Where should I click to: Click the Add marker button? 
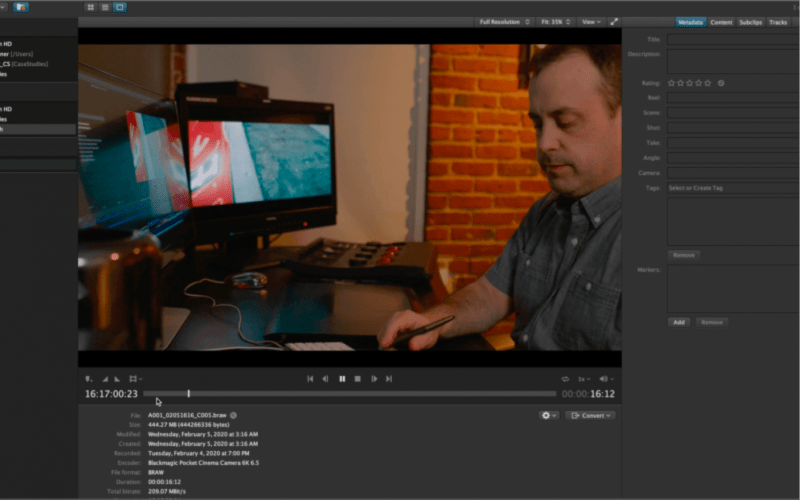pyautogui.click(x=679, y=322)
